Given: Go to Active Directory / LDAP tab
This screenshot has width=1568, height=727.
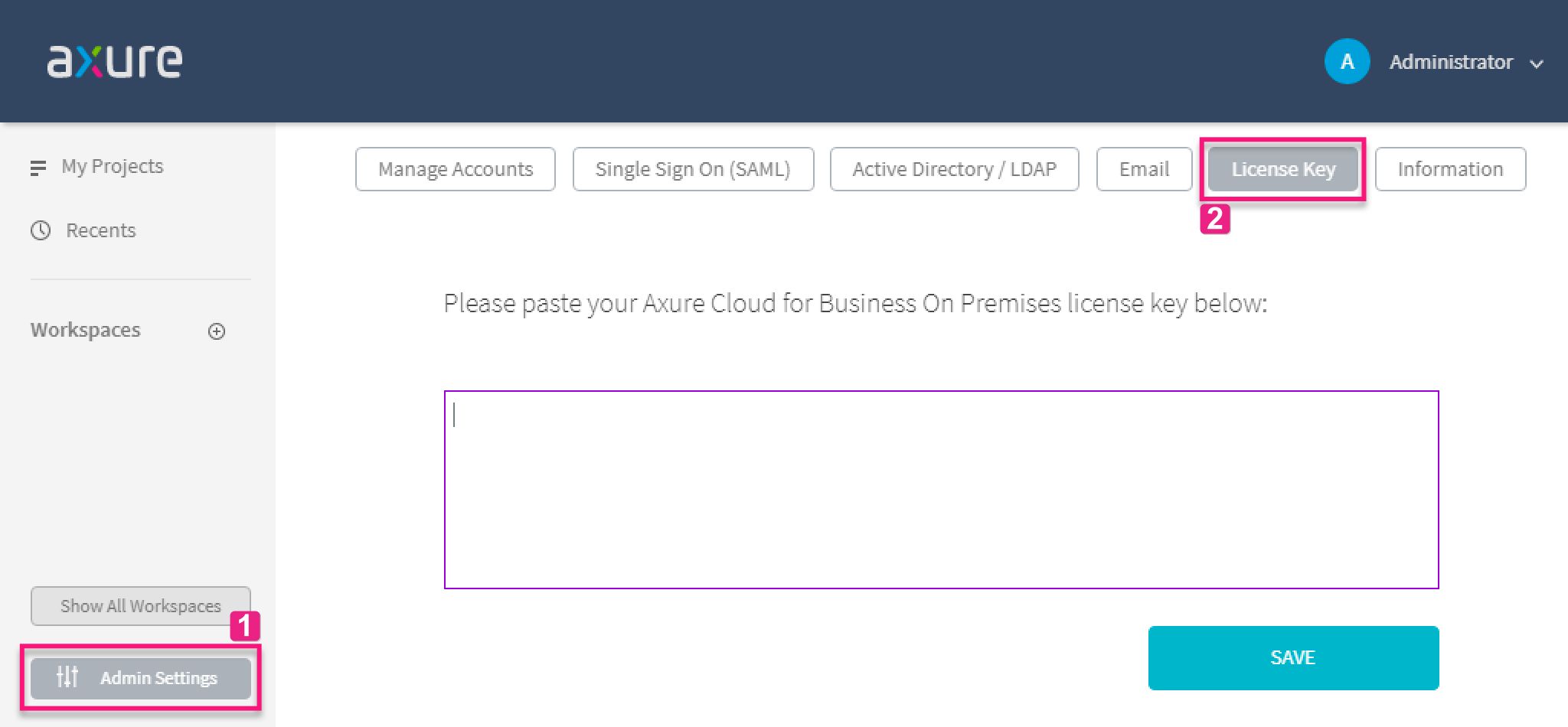Looking at the screenshot, I should tap(954, 169).
